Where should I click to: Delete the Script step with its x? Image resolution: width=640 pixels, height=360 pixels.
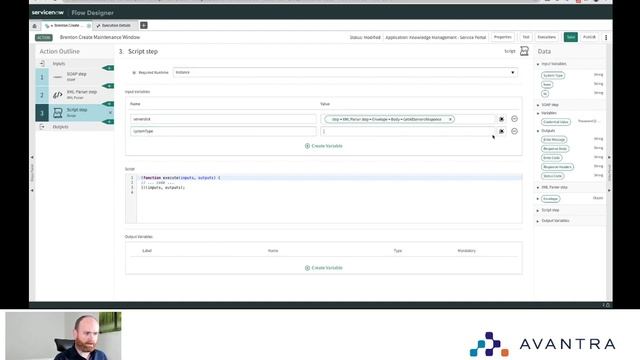(x=110, y=112)
